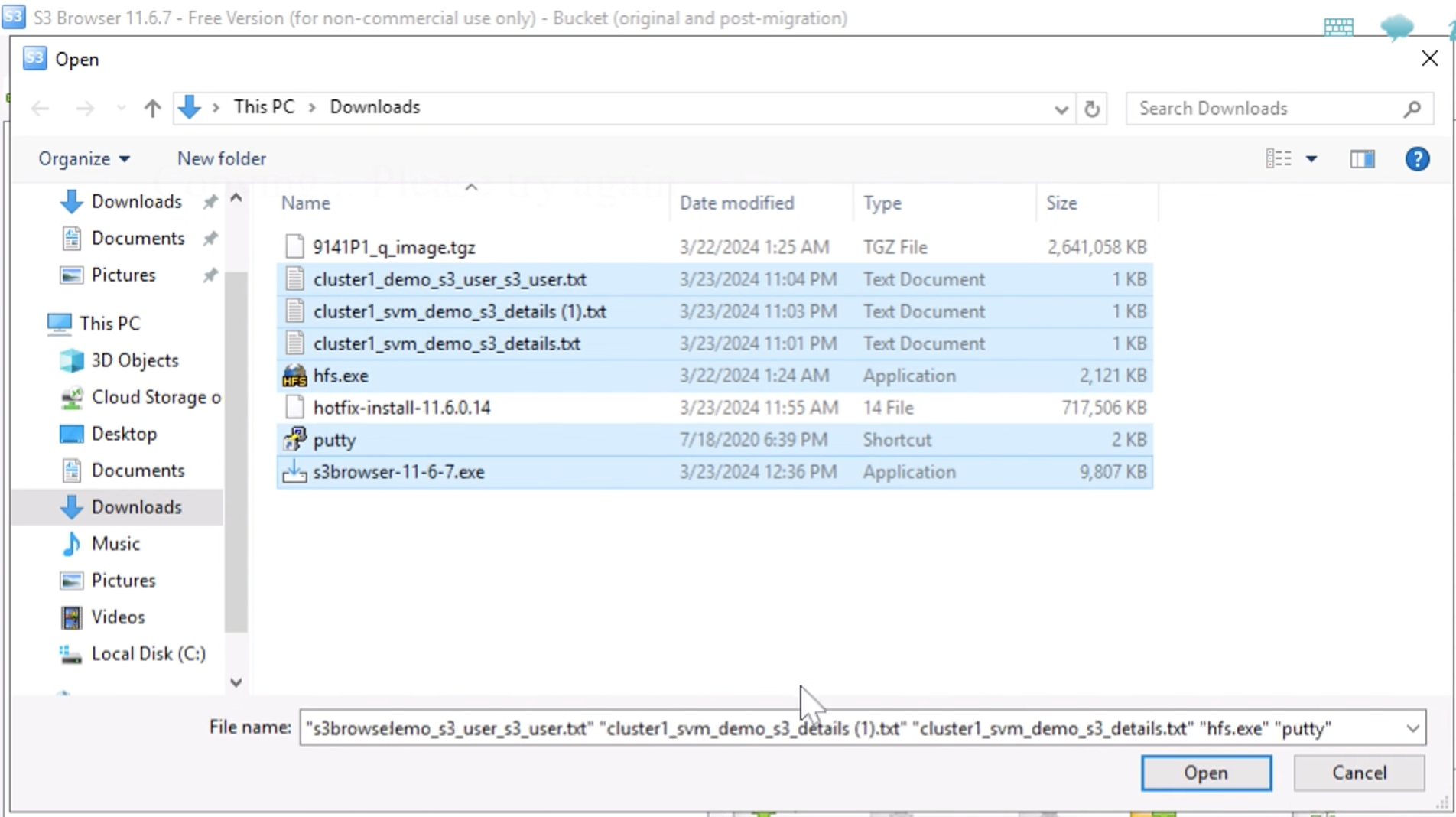The height and width of the screenshot is (817, 1456).
Task: Expand the File name dropdown list
Action: [x=1412, y=728]
